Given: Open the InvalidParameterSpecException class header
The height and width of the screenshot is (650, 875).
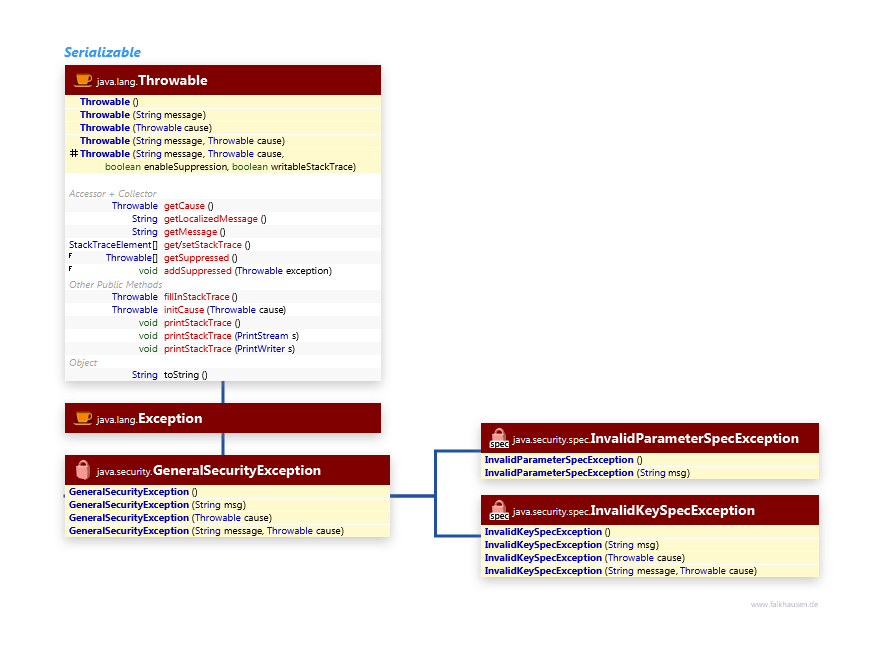Looking at the screenshot, I should (650, 439).
